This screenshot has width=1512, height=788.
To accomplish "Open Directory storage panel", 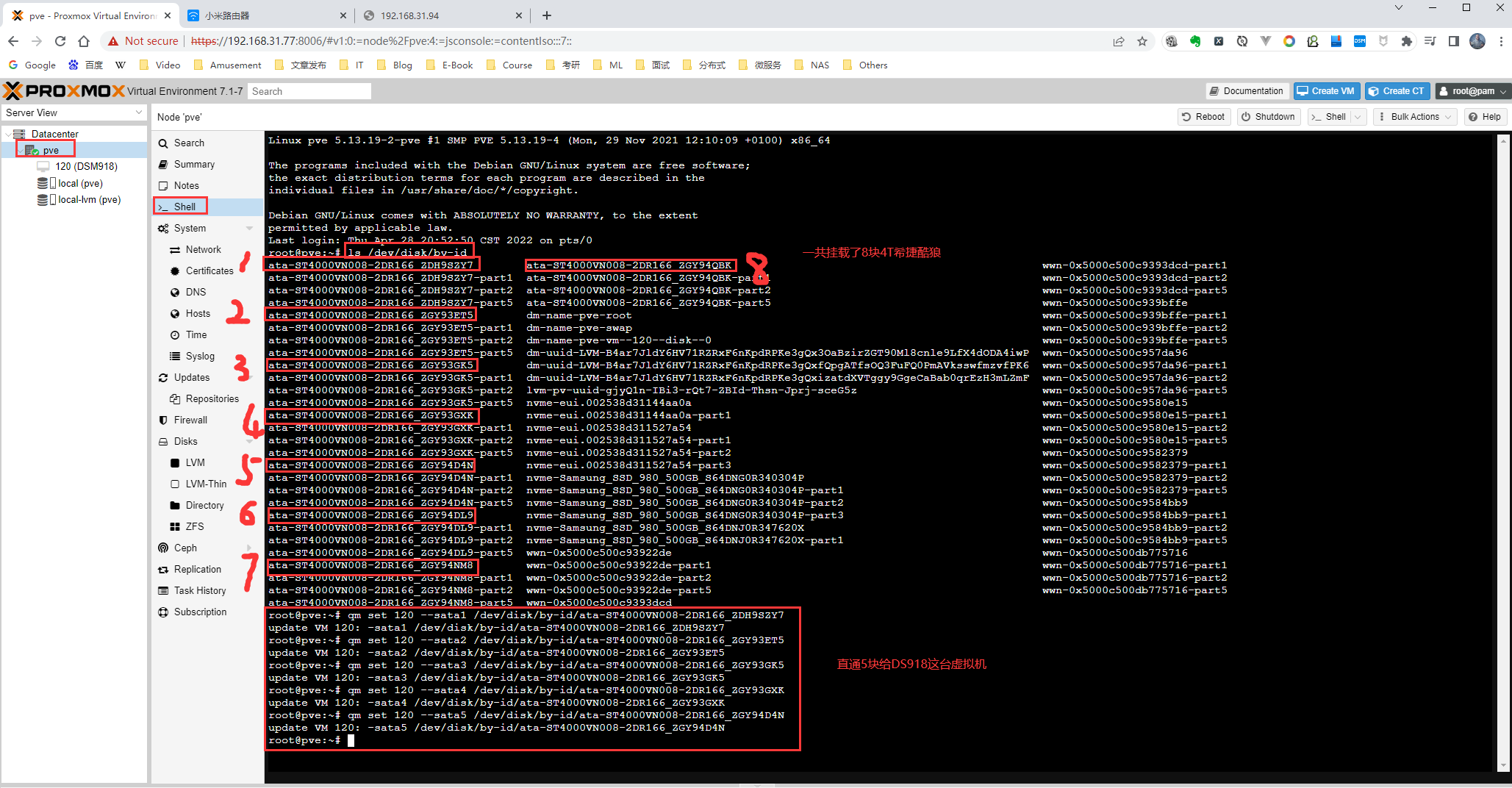I will click(x=207, y=505).
